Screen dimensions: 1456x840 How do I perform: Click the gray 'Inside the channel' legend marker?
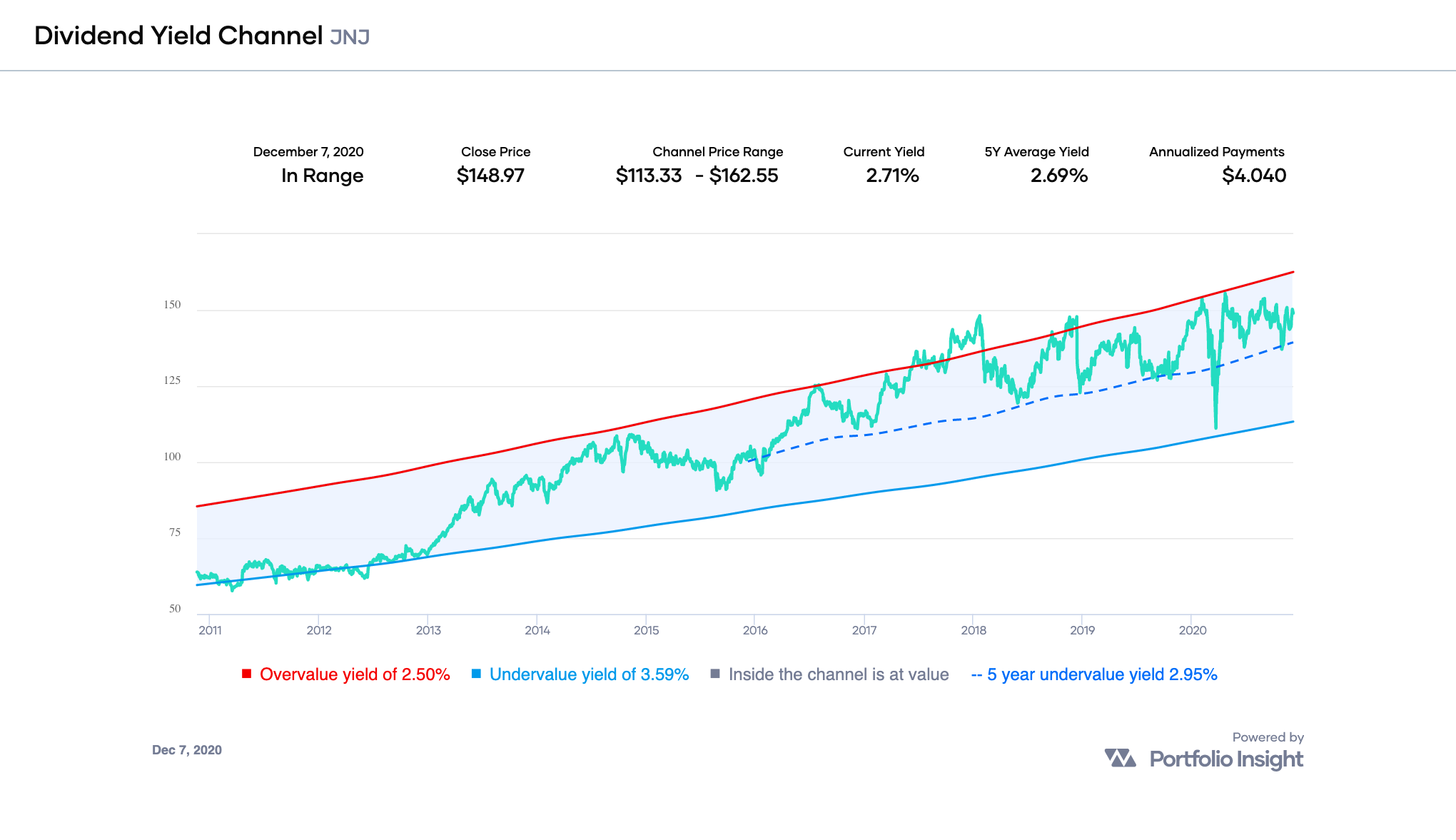[716, 674]
